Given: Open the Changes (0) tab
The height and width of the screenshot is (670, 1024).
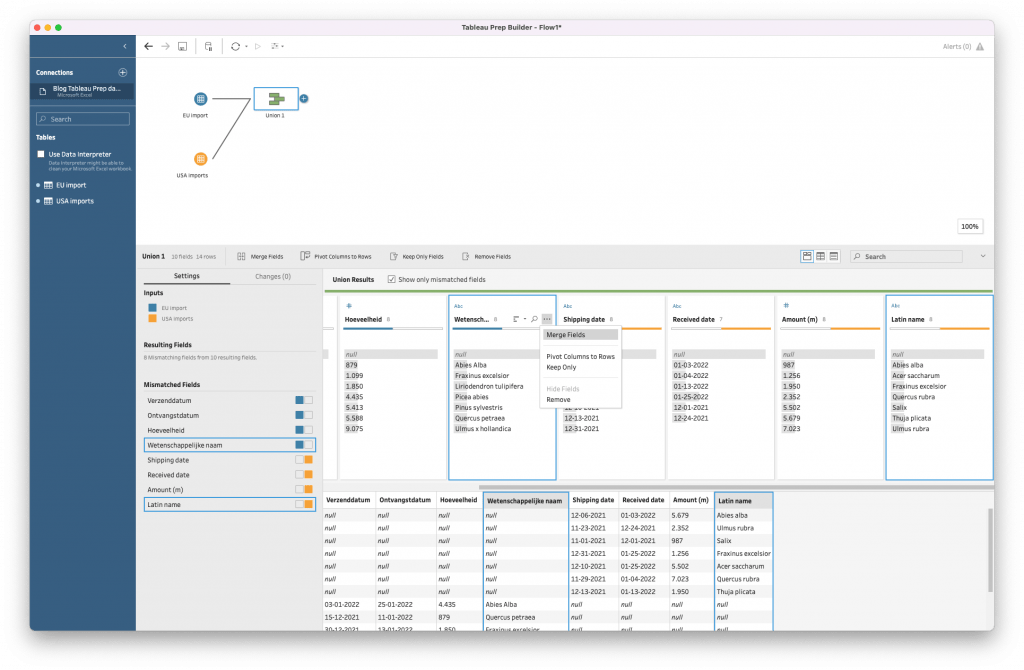Looking at the screenshot, I should 273,276.
